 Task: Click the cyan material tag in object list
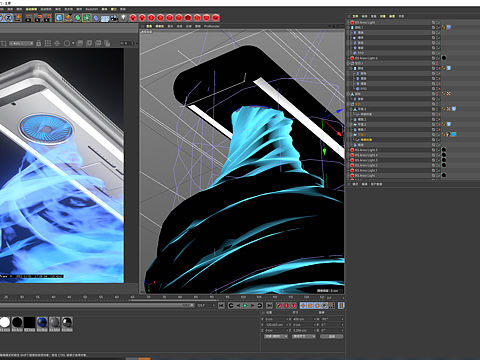point(454,134)
